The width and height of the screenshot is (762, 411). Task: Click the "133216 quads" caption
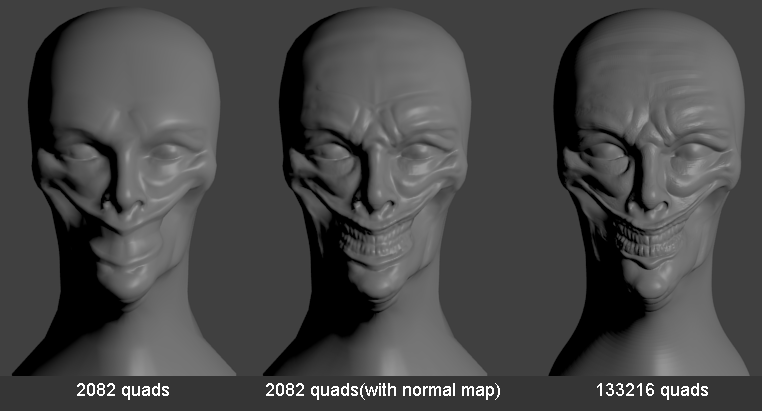pyautogui.click(x=652, y=390)
